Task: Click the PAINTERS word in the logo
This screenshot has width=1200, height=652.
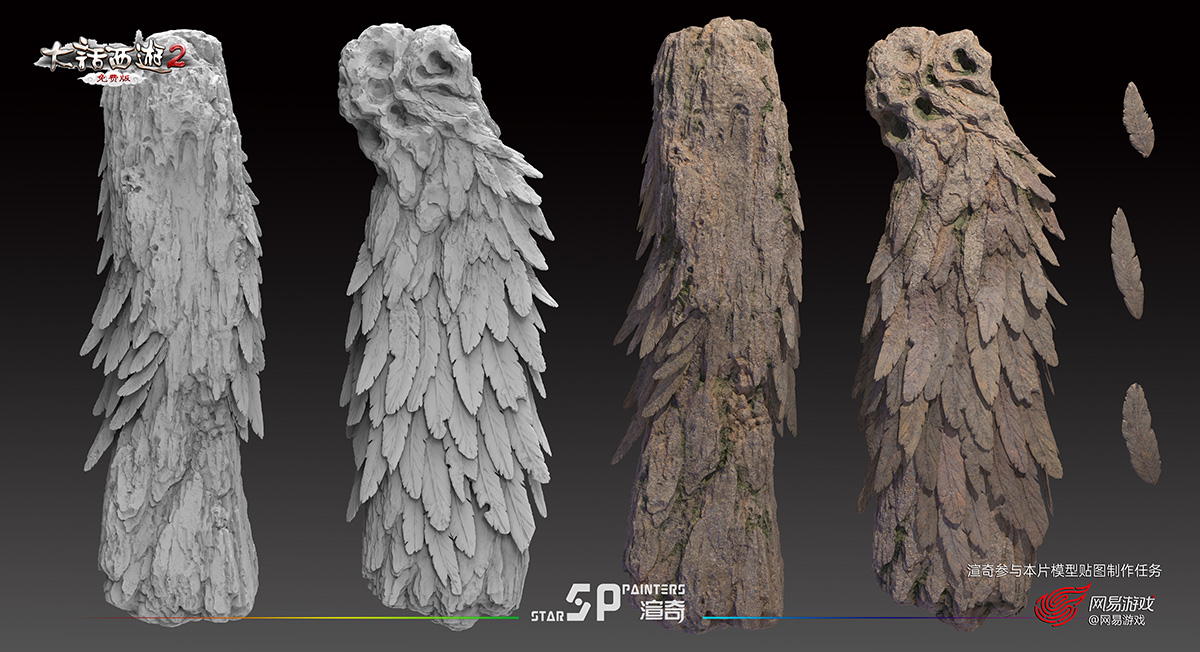Action: pyautogui.click(x=653, y=590)
